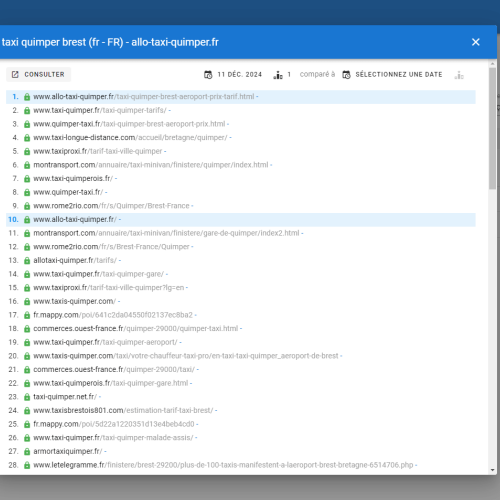Click the greyed podium icon at toolbar end
The height and width of the screenshot is (500, 500).
(x=459, y=75)
